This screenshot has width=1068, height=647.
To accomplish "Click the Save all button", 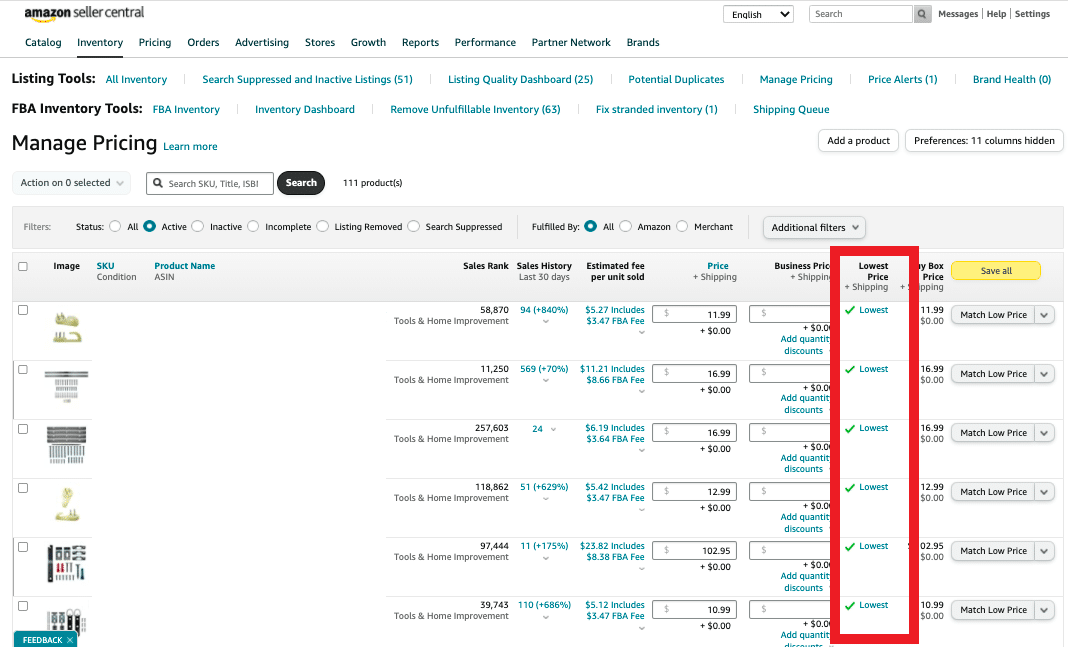I will coord(996,271).
